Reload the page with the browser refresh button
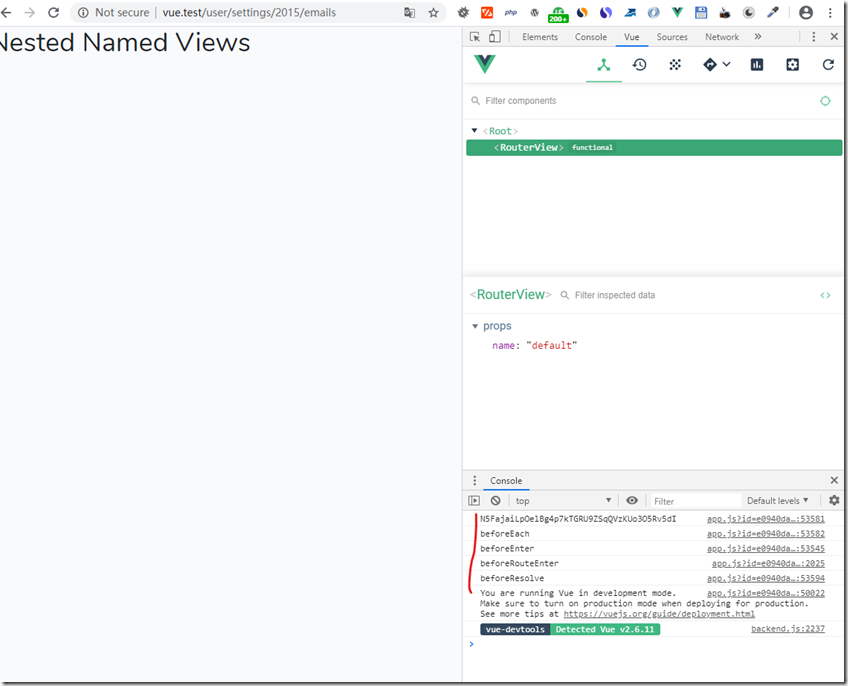The image size is (848, 686). [x=54, y=12]
